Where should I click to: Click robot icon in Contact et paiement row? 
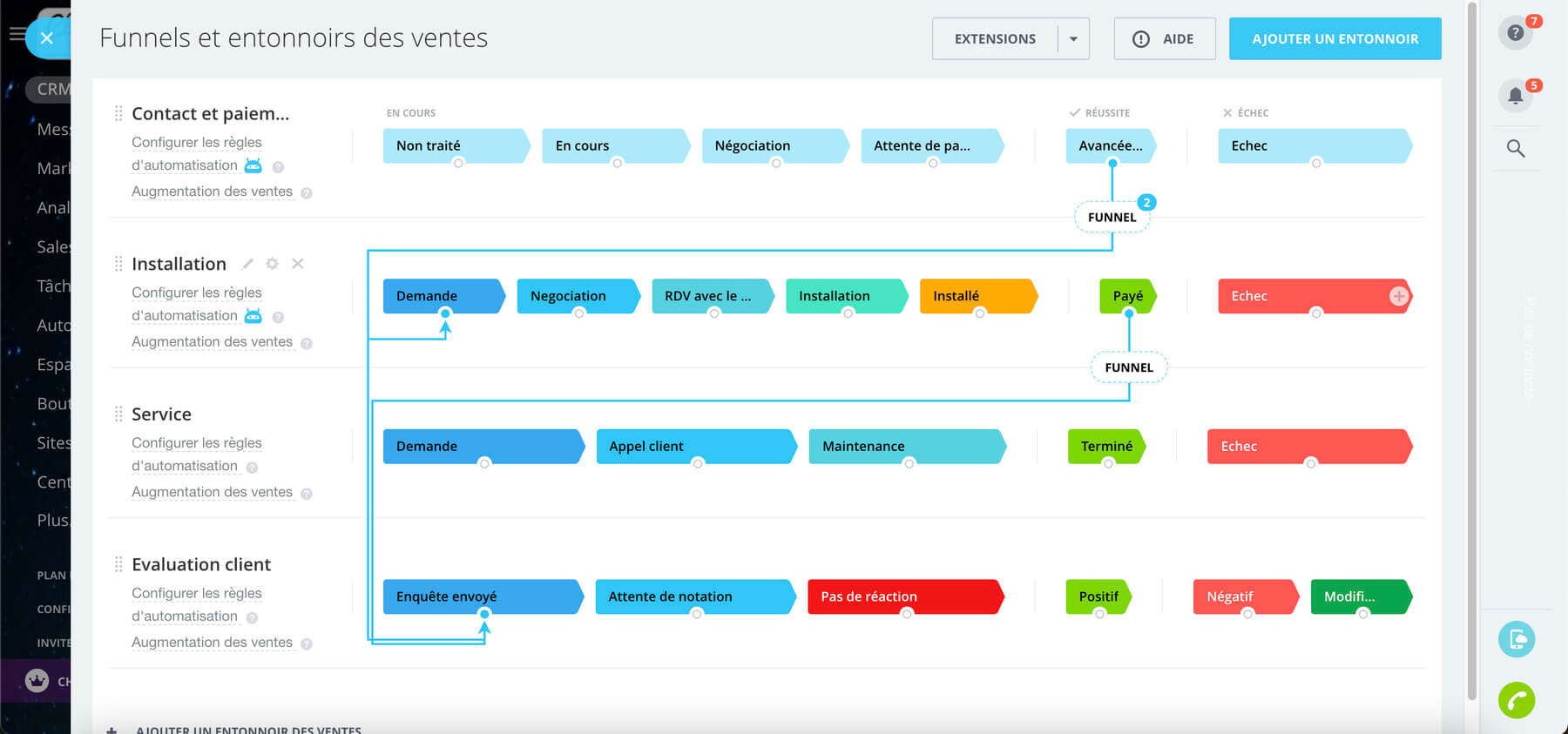coord(253,165)
